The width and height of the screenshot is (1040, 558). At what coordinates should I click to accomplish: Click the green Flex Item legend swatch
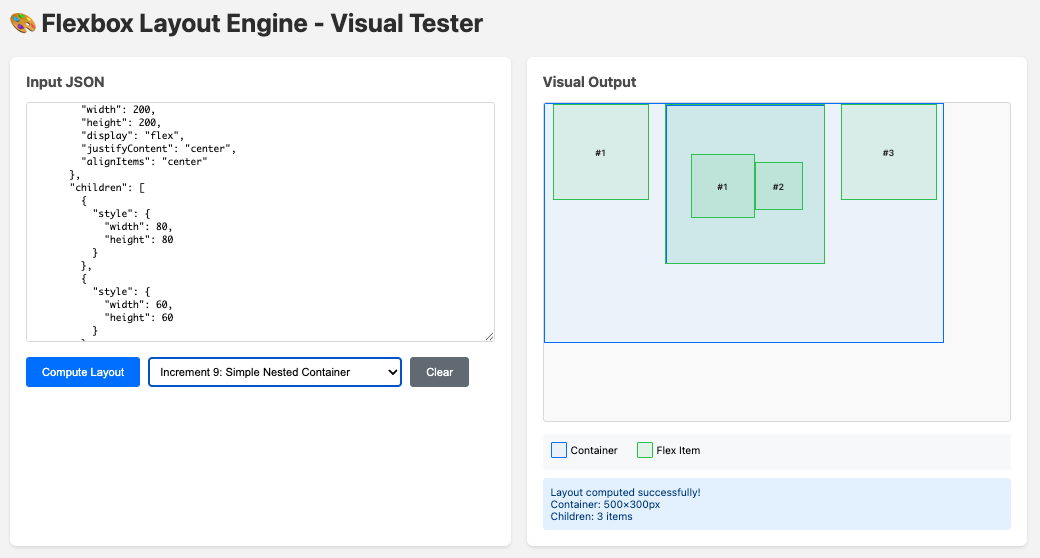point(645,450)
